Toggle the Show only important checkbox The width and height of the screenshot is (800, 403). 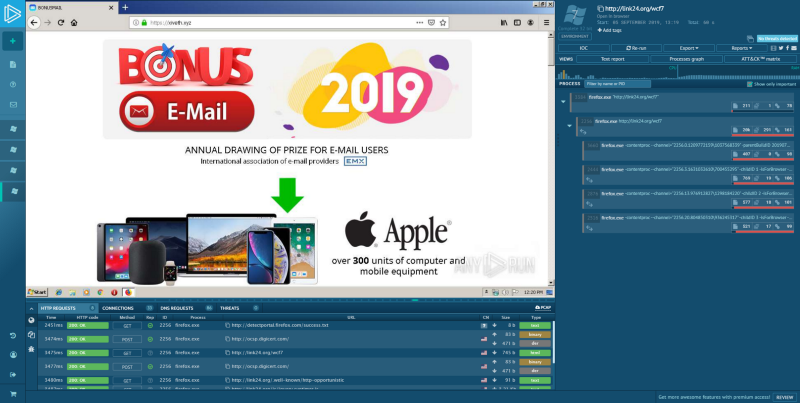tap(749, 84)
